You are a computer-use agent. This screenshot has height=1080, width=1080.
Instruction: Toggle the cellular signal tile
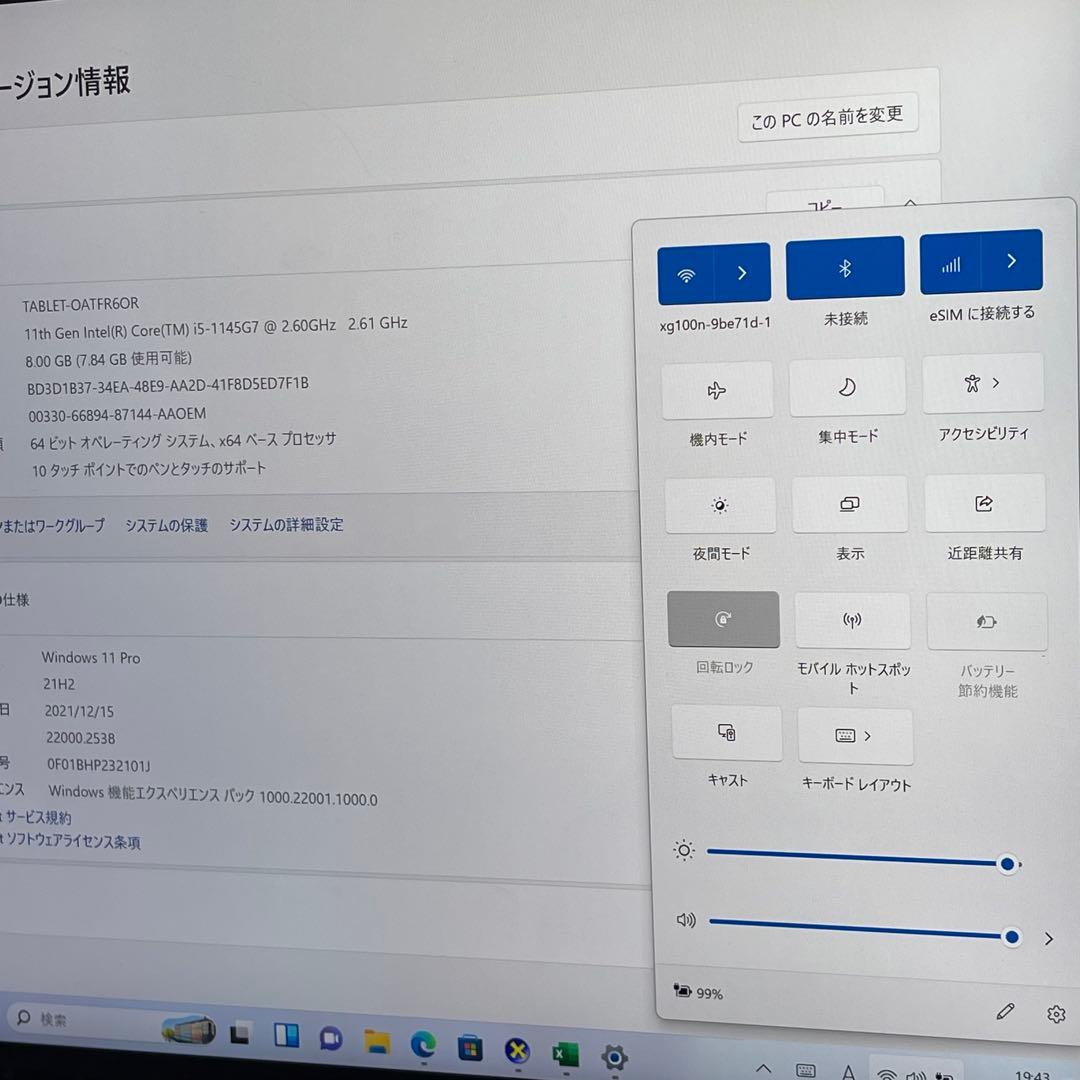click(x=951, y=264)
